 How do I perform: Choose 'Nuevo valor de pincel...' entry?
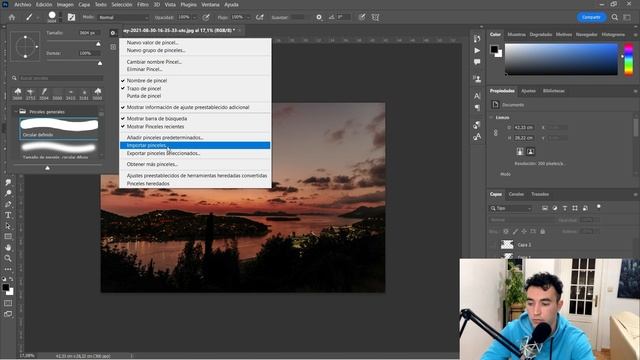pyautogui.click(x=195, y=42)
